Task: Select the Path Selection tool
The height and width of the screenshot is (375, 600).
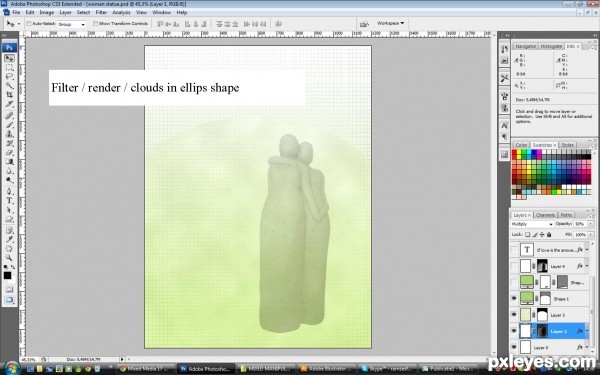Action: 10,210
